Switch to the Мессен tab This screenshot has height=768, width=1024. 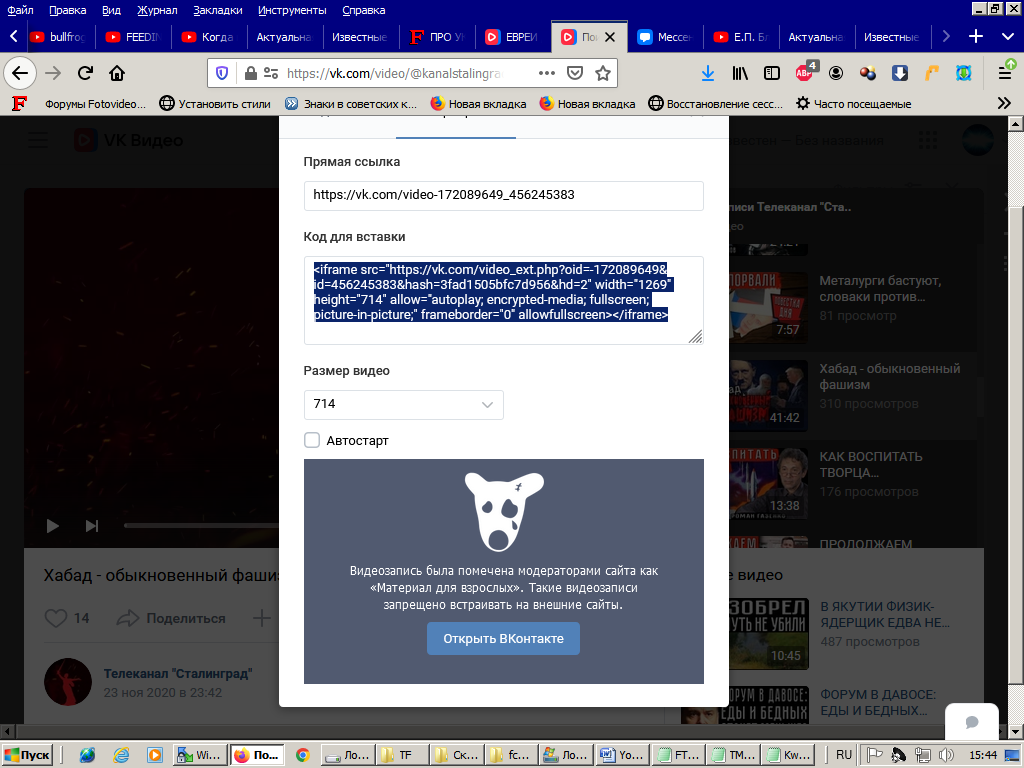tap(665, 37)
